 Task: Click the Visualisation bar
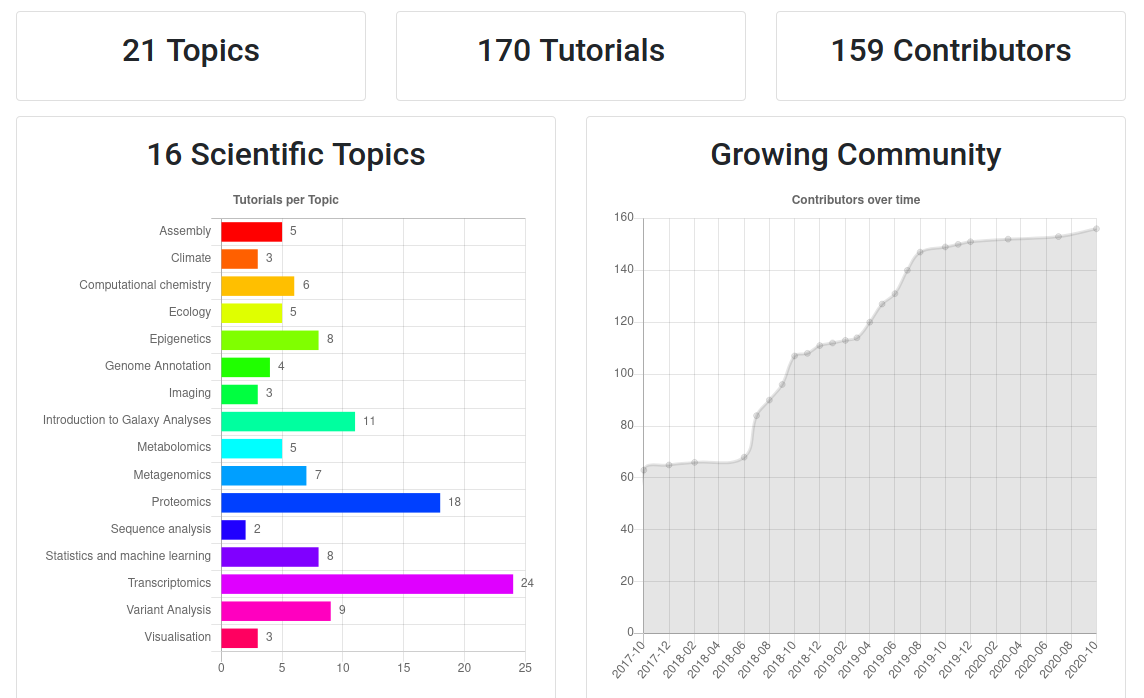pyautogui.click(x=239, y=637)
